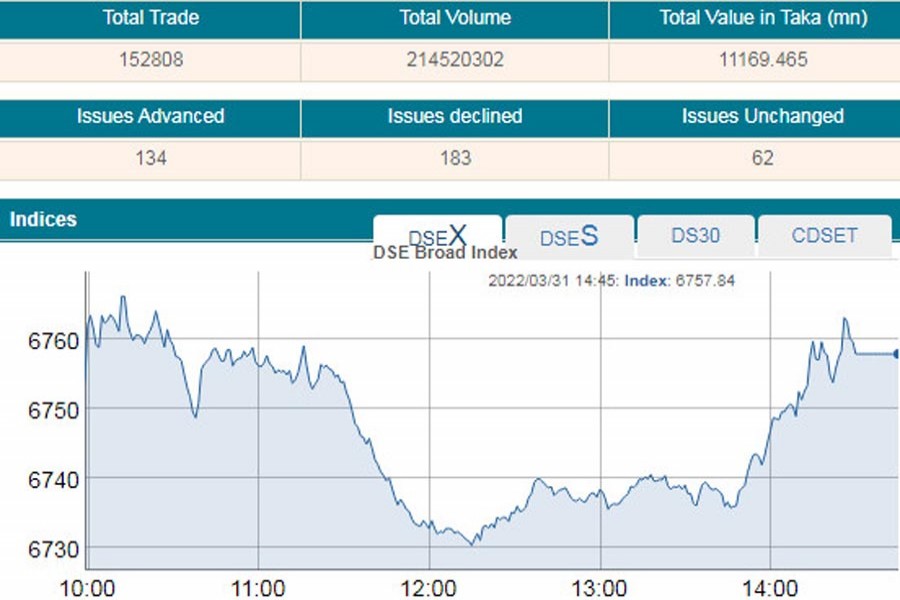The height and width of the screenshot is (600, 900).
Task: Click the Issues Advanced header
Action: 150,116
